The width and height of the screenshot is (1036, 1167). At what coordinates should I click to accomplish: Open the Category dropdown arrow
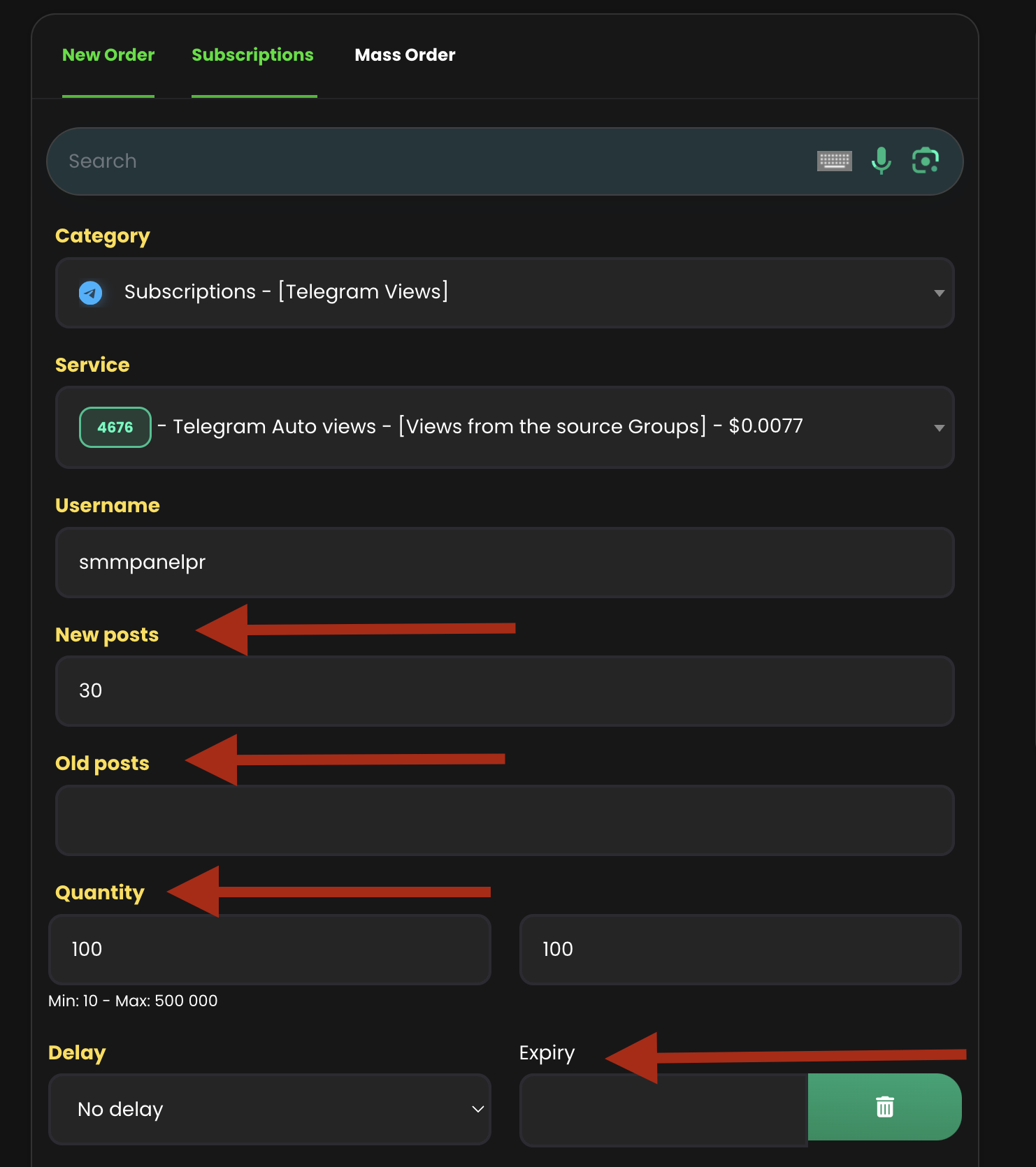pyautogui.click(x=939, y=293)
